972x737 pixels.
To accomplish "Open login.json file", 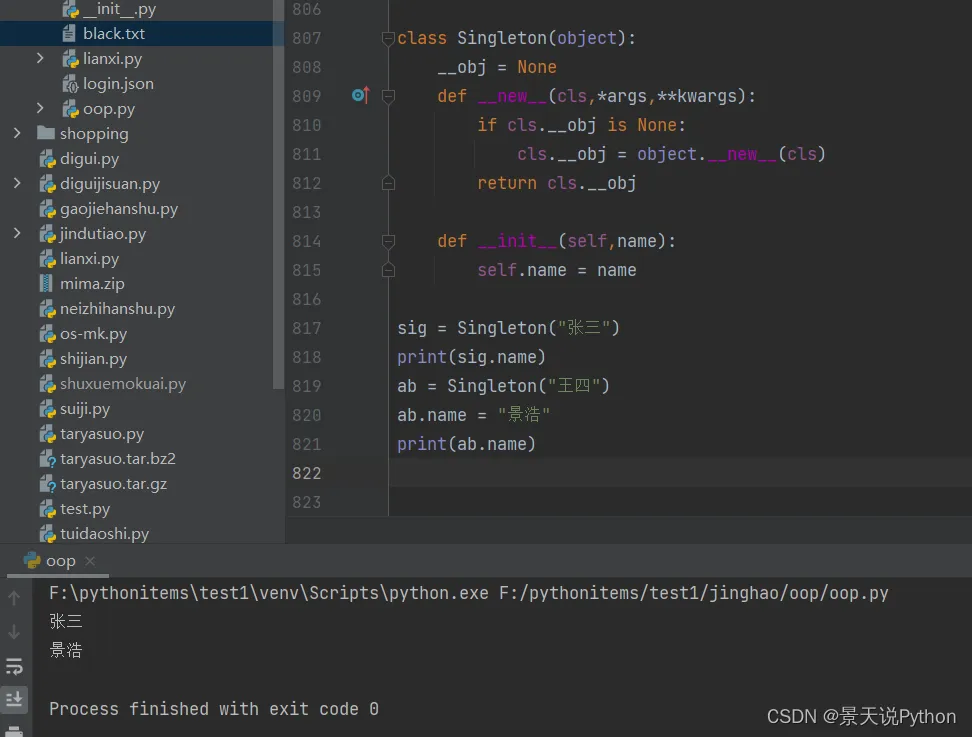I will click(x=118, y=84).
